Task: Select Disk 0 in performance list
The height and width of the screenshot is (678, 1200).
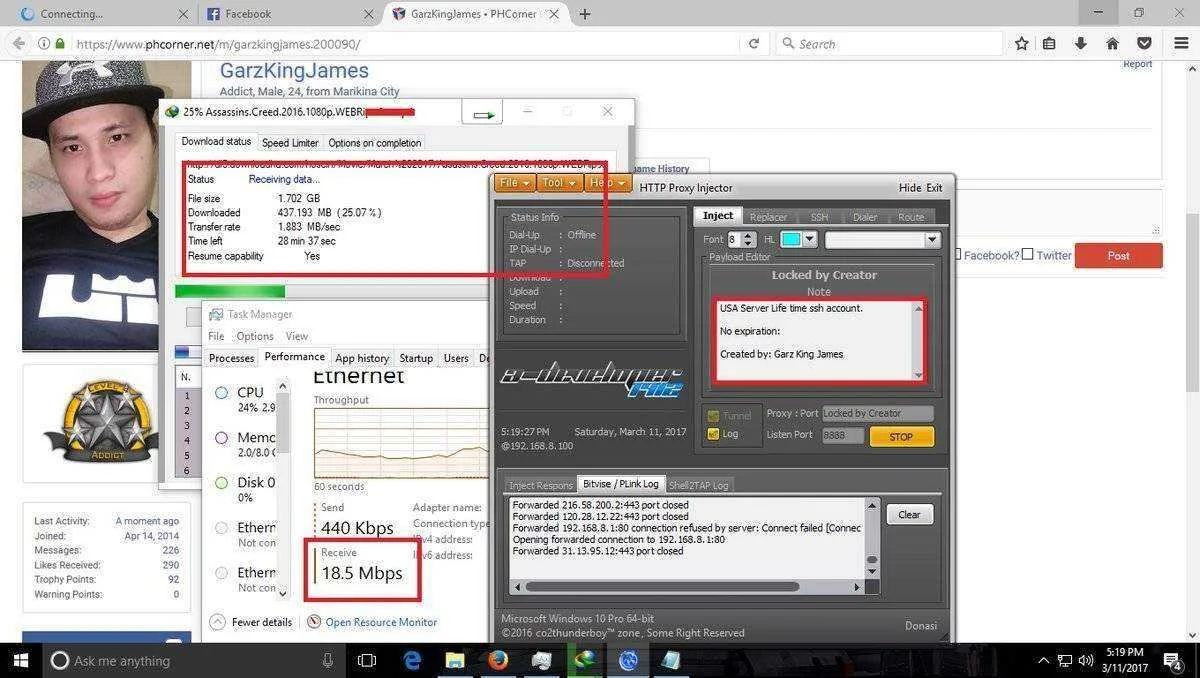Action: [x=246, y=489]
